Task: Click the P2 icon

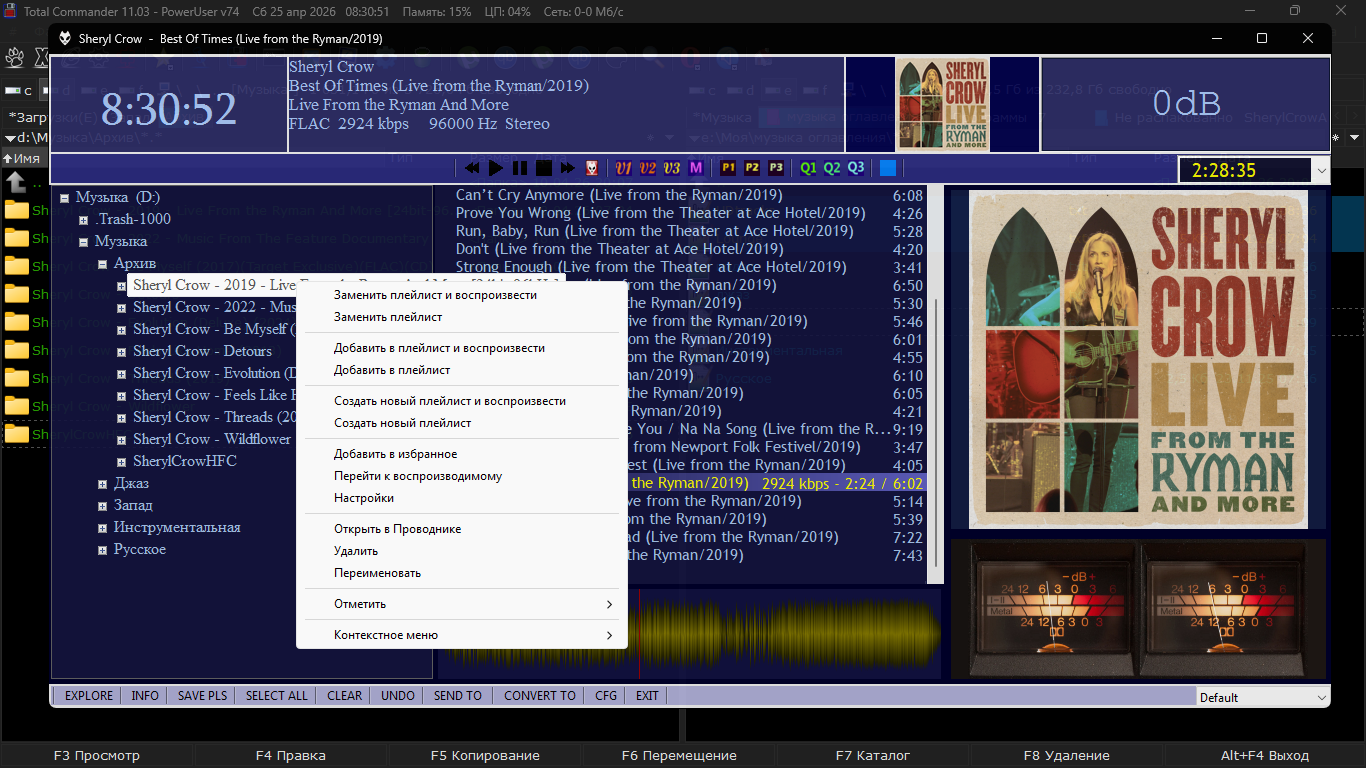Action: [751, 168]
